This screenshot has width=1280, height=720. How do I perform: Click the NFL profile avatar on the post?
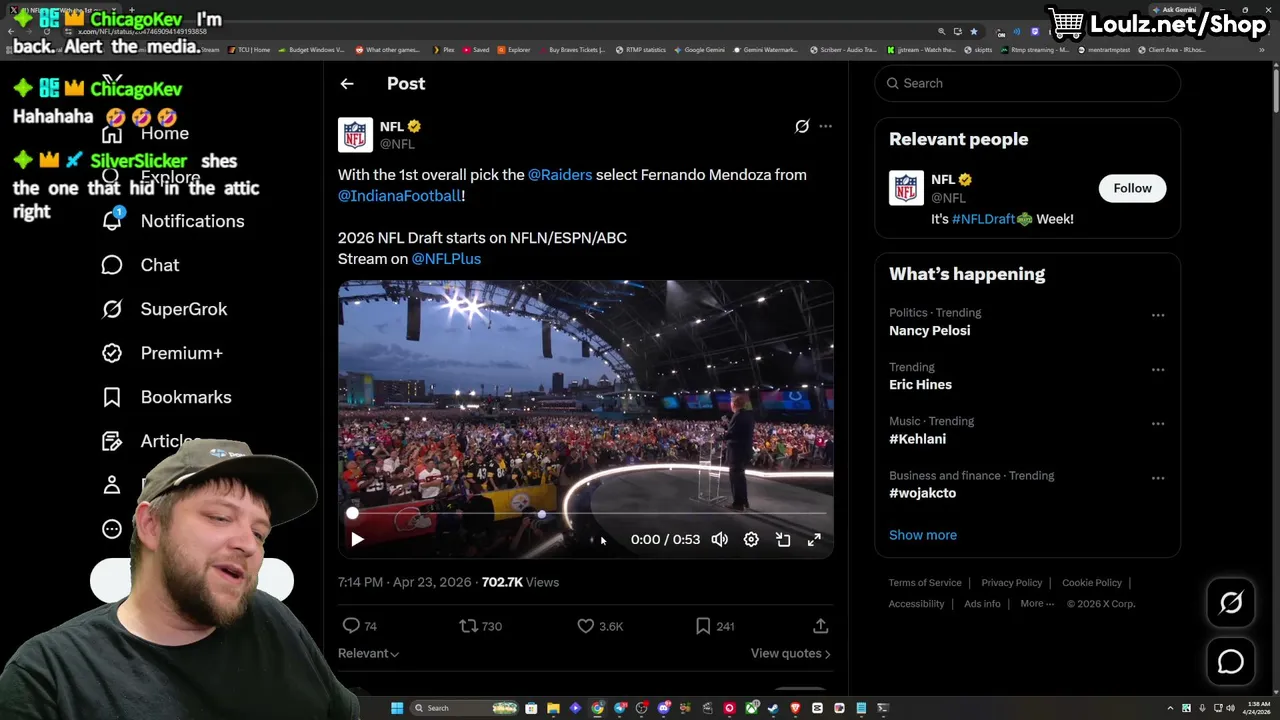pos(355,135)
